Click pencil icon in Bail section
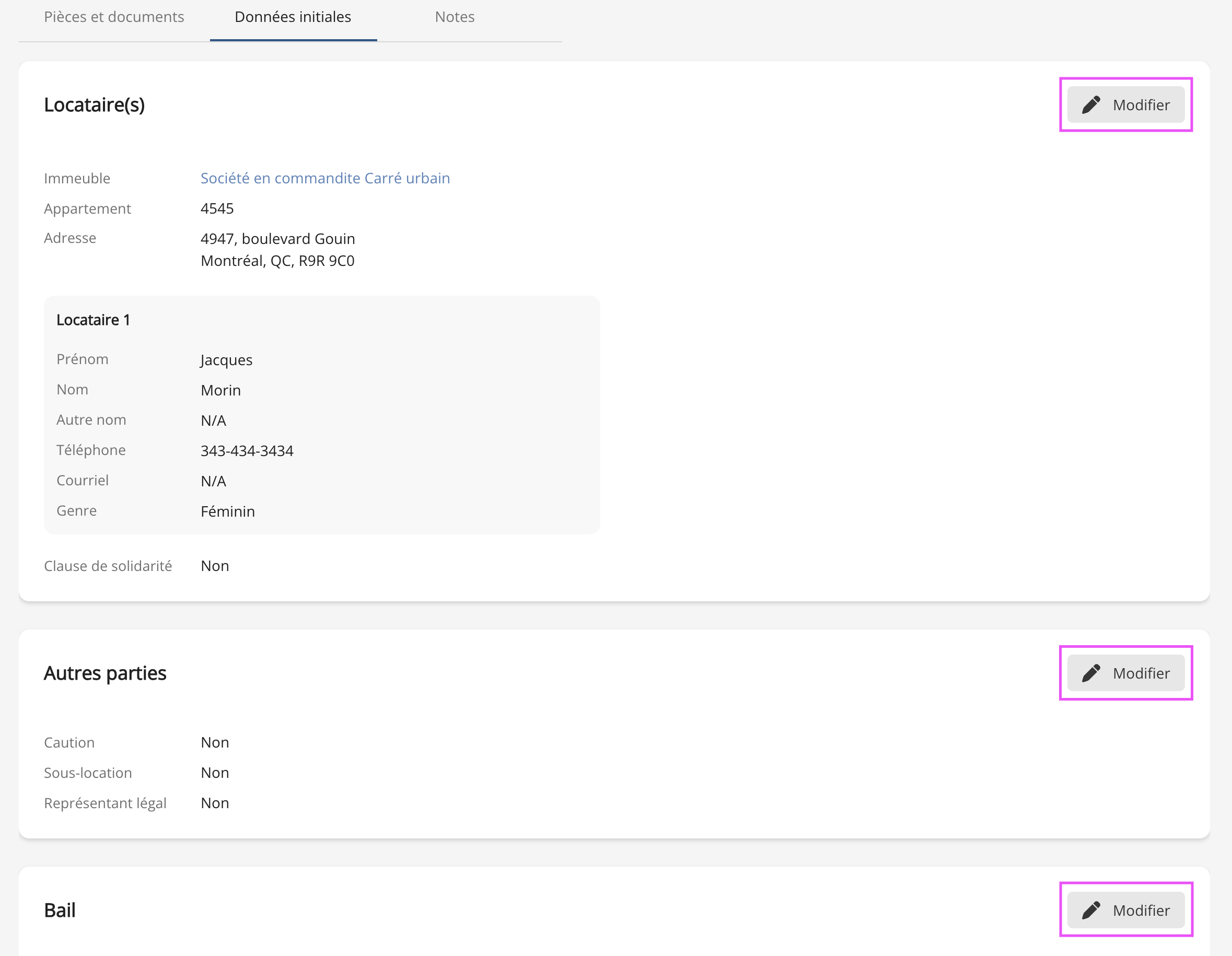 point(1091,910)
